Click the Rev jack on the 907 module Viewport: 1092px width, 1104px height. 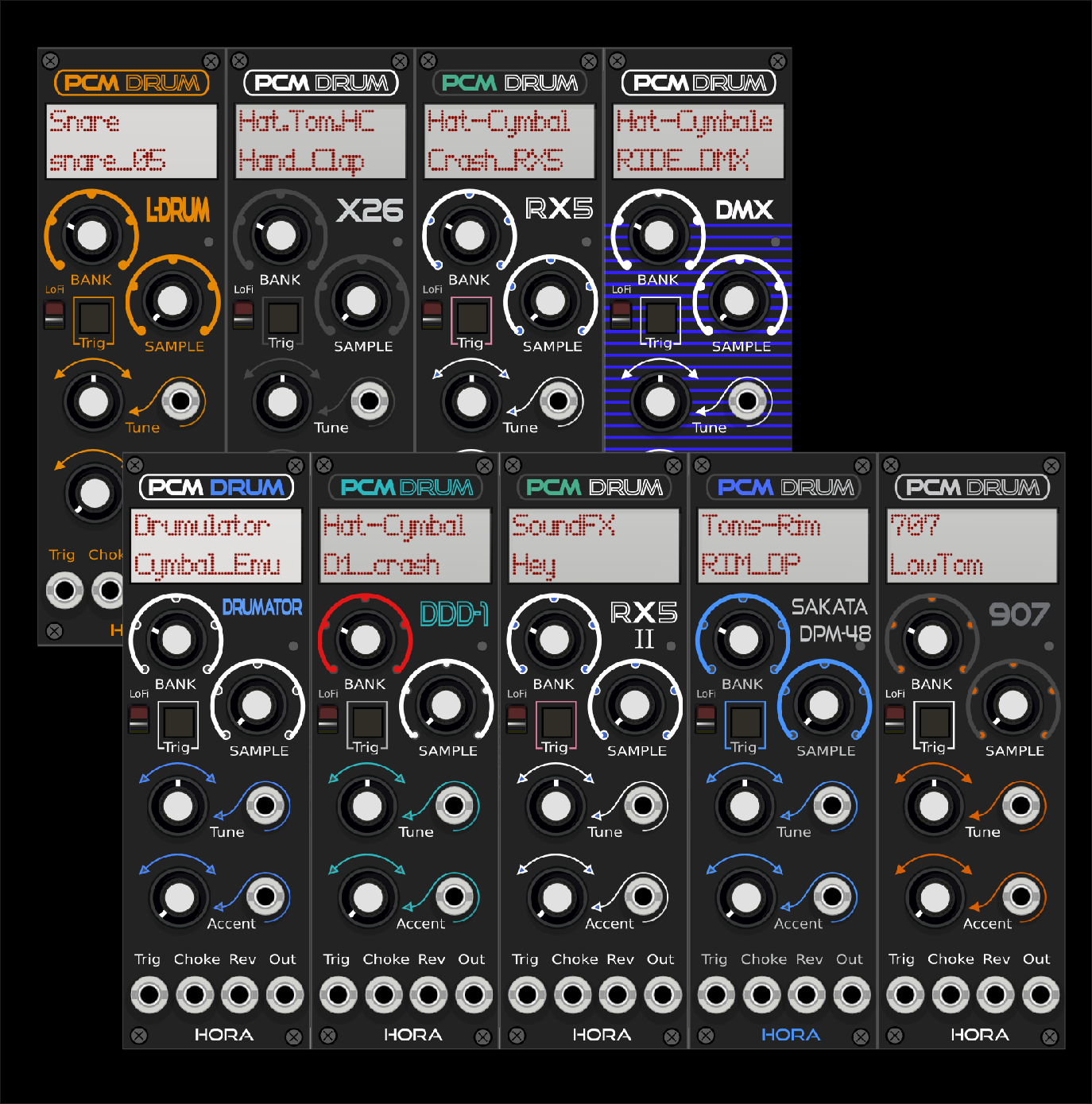coord(995,994)
